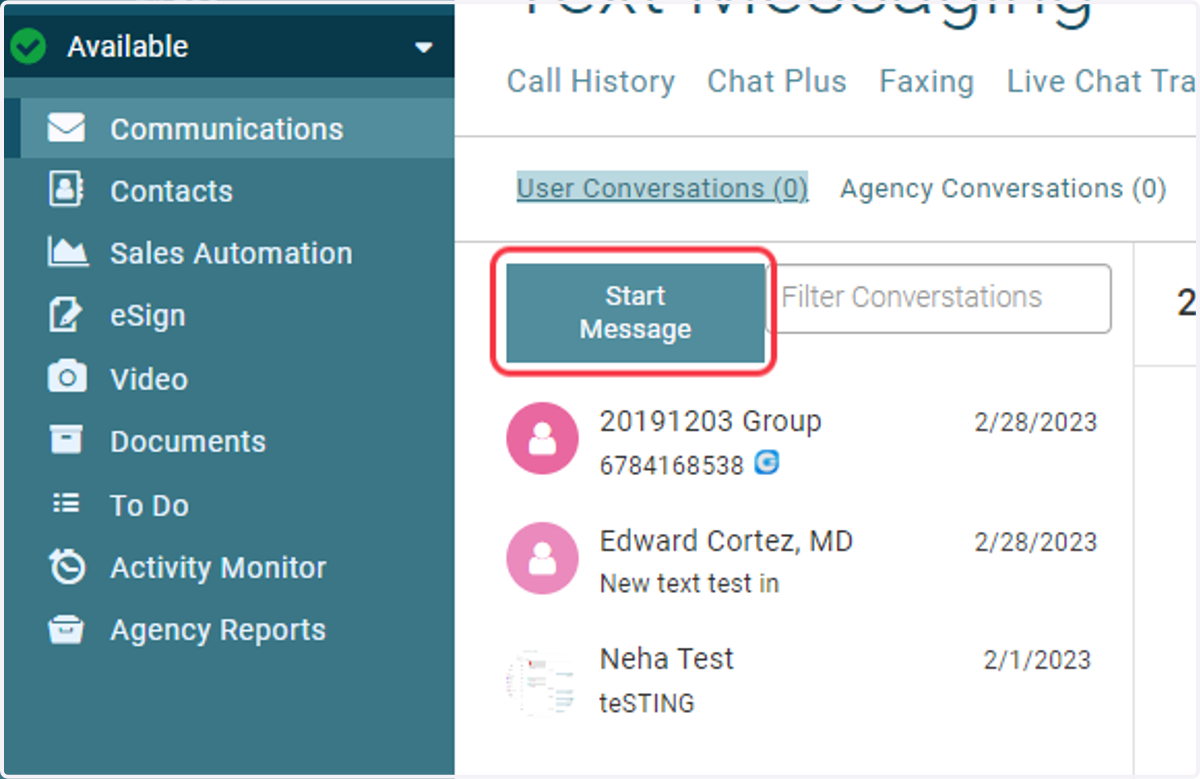Click the 20191203 Group avatar icon
This screenshot has width=1200, height=779.
[542, 438]
